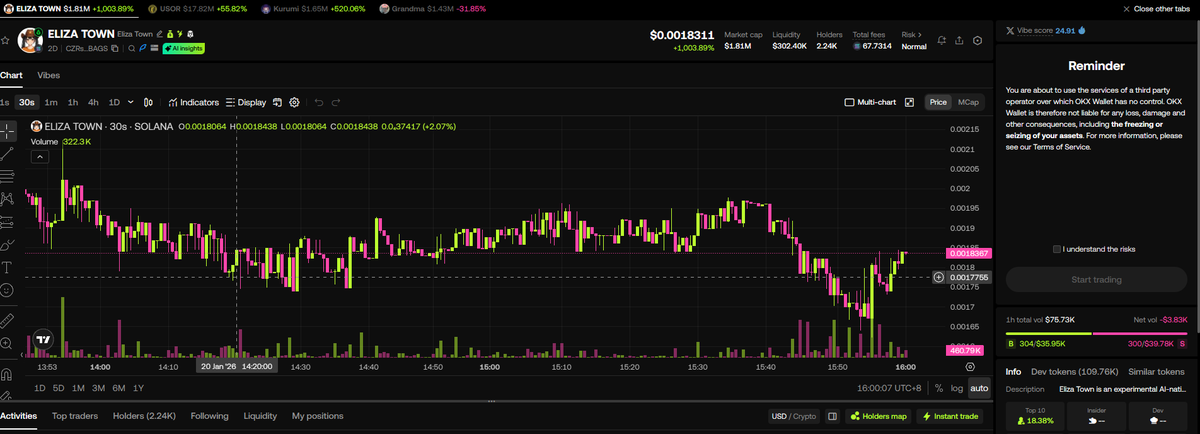The image size is (1200, 434).
Task: Open the timezone UTC+8 selector
Action: [889, 388]
